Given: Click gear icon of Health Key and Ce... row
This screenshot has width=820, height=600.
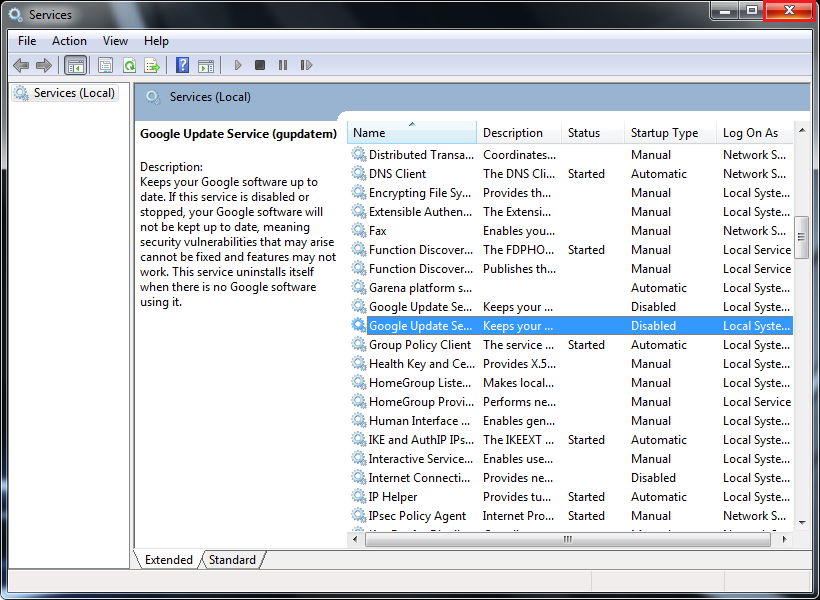Looking at the screenshot, I should point(359,364).
